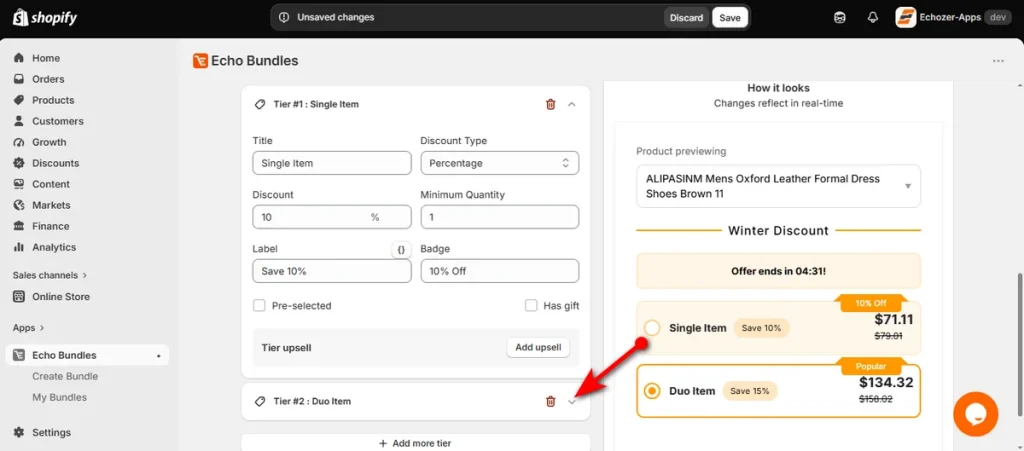Click the Shopify logo

(45, 18)
